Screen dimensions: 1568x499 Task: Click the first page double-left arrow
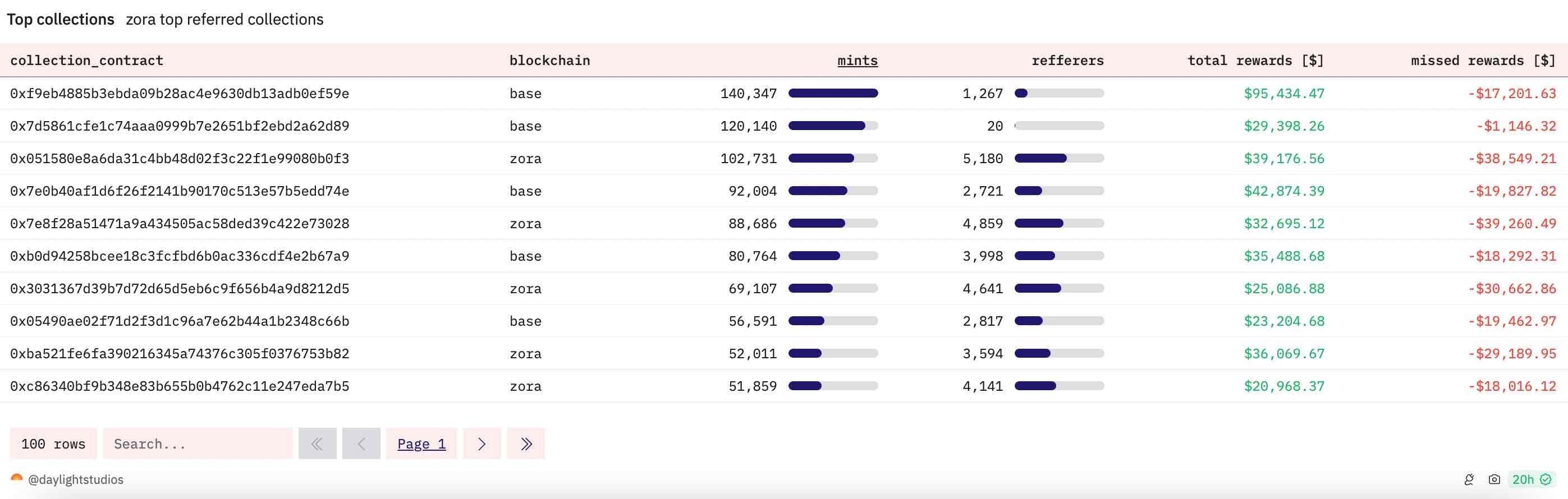(x=317, y=443)
